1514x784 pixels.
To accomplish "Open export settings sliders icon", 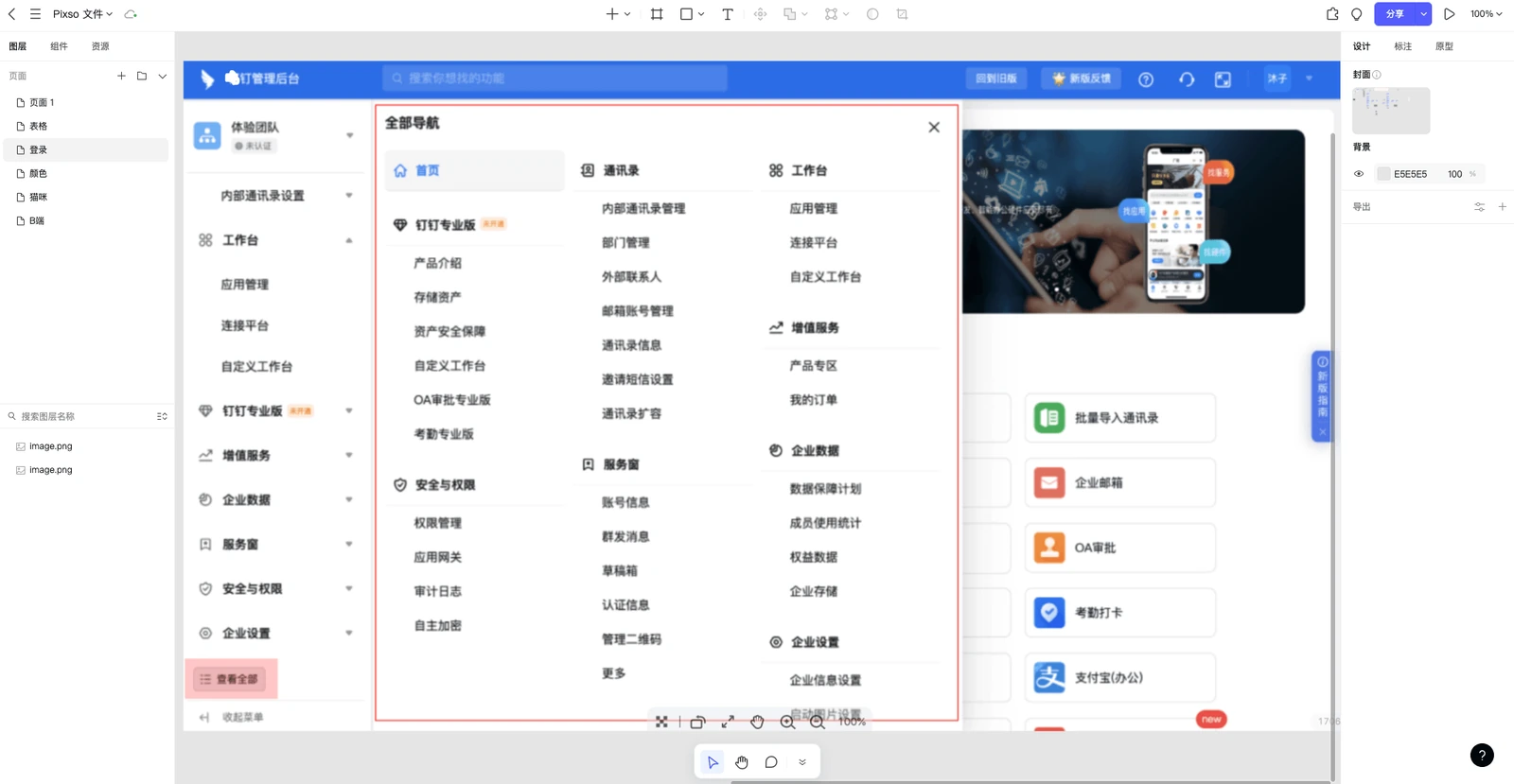I will tap(1479, 207).
